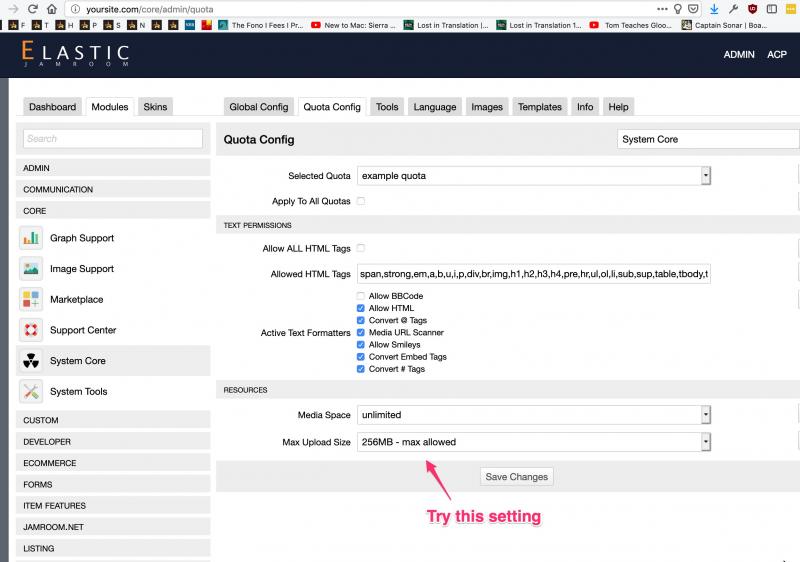800x562 pixels.
Task: Open the Selected Quota dropdown
Action: pyautogui.click(x=534, y=176)
